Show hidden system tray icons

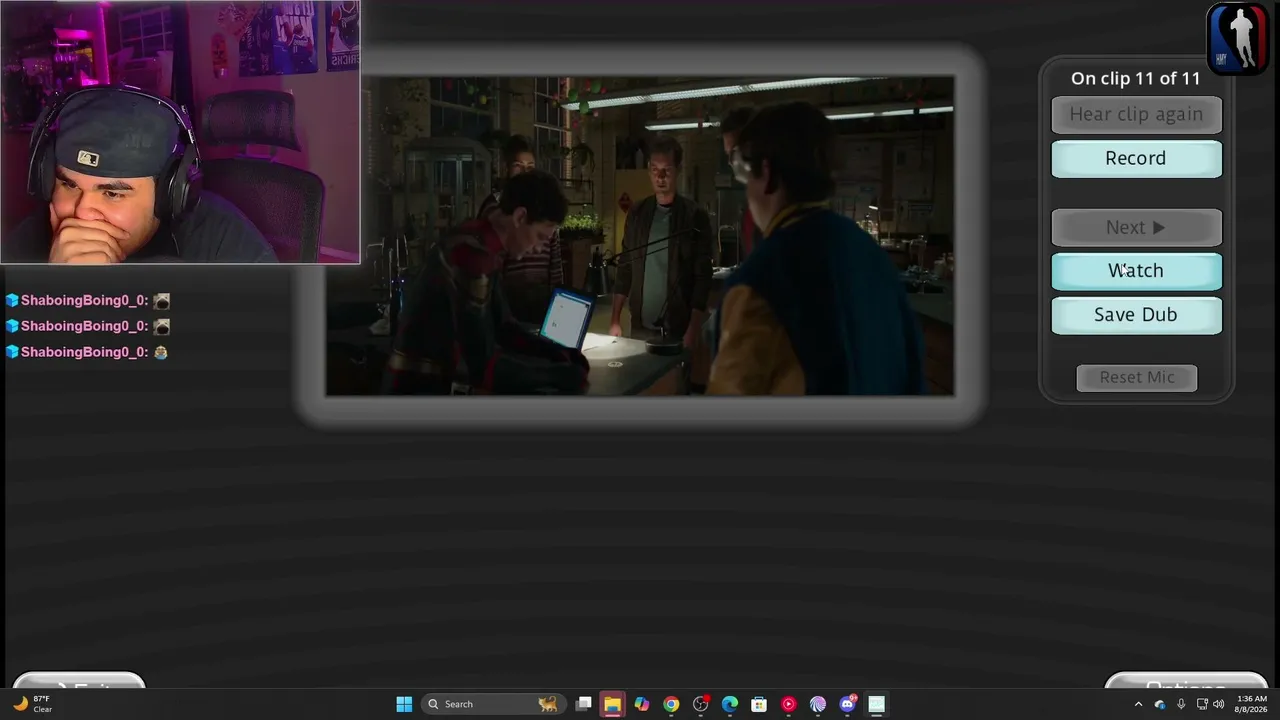[1138, 704]
